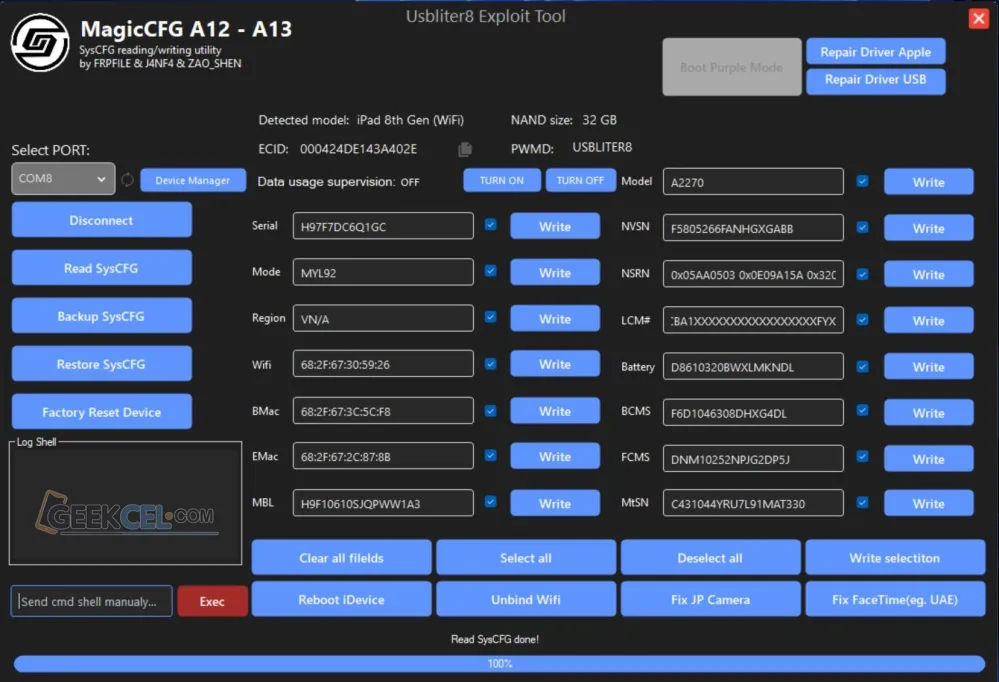
Task: Click the refresh port icon
Action: click(x=127, y=180)
